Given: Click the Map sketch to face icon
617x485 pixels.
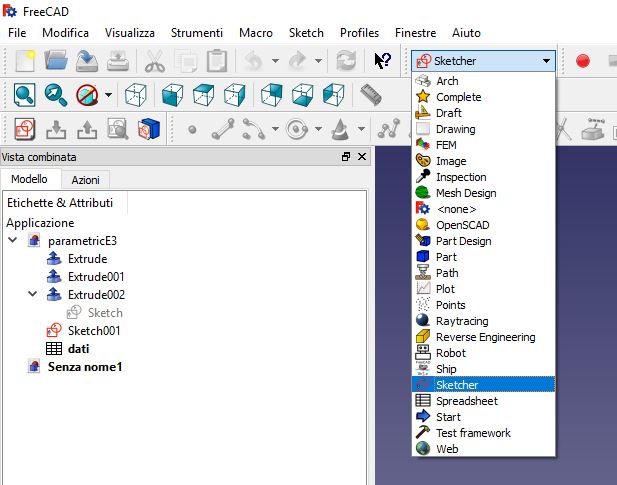Looking at the screenshot, I should (x=149, y=129).
